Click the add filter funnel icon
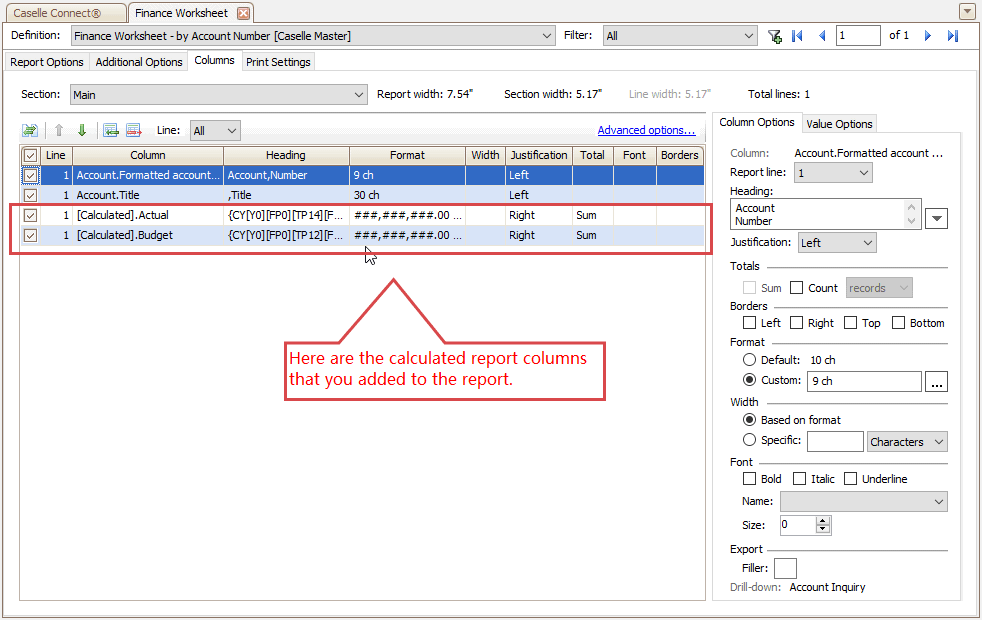Viewport: 982px width, 620px height. click(x=774, y=36)
